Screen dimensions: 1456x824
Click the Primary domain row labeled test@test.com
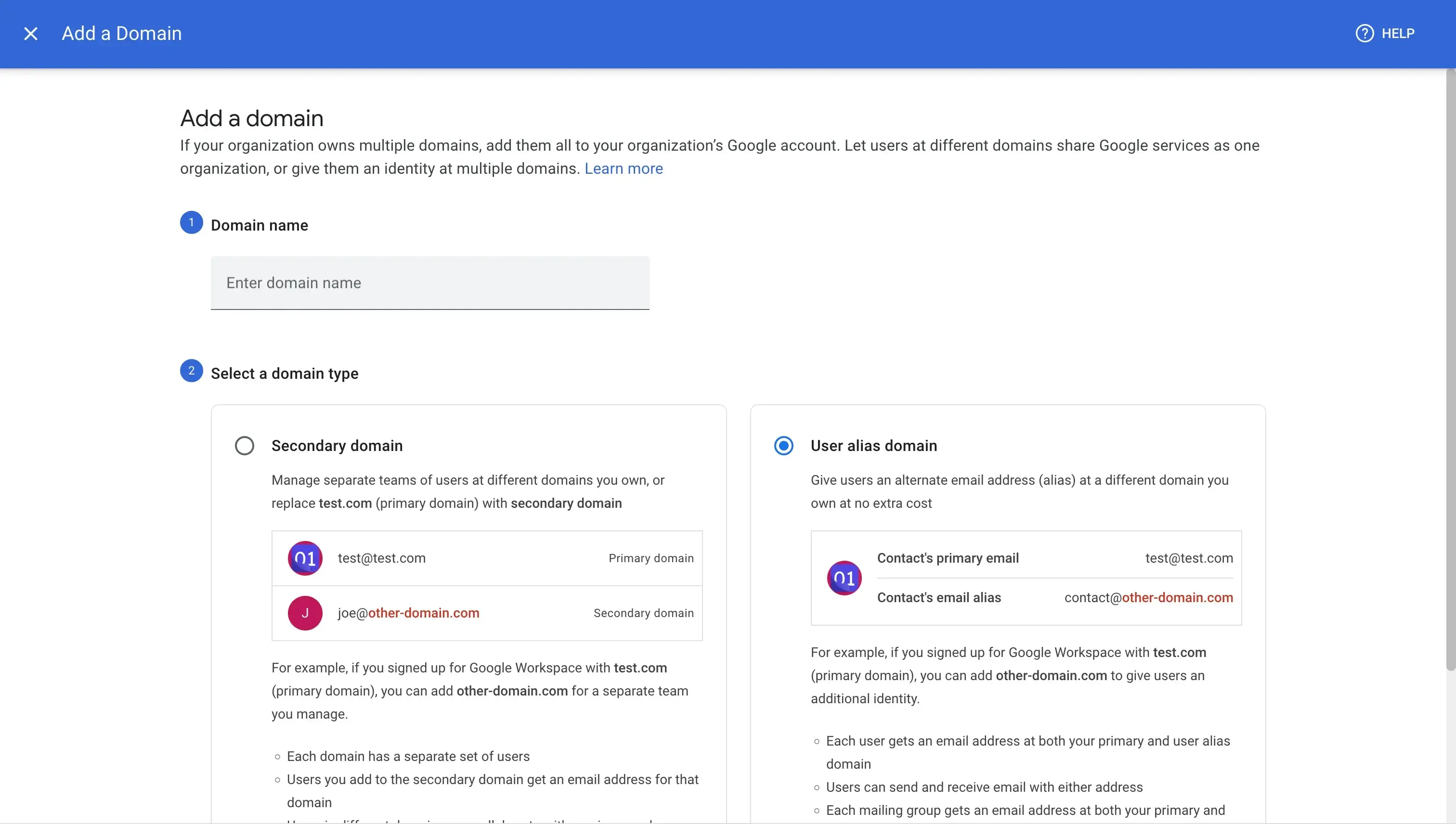coord(487,558)
